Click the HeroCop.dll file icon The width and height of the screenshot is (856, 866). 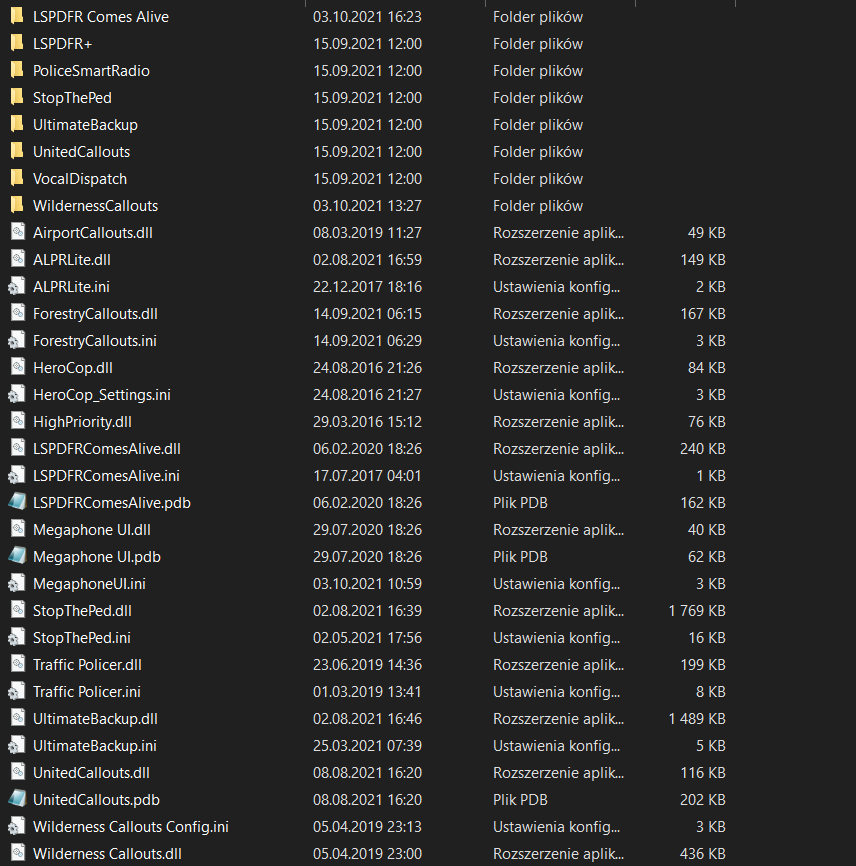pyautogui.click(x=17, y=367)
